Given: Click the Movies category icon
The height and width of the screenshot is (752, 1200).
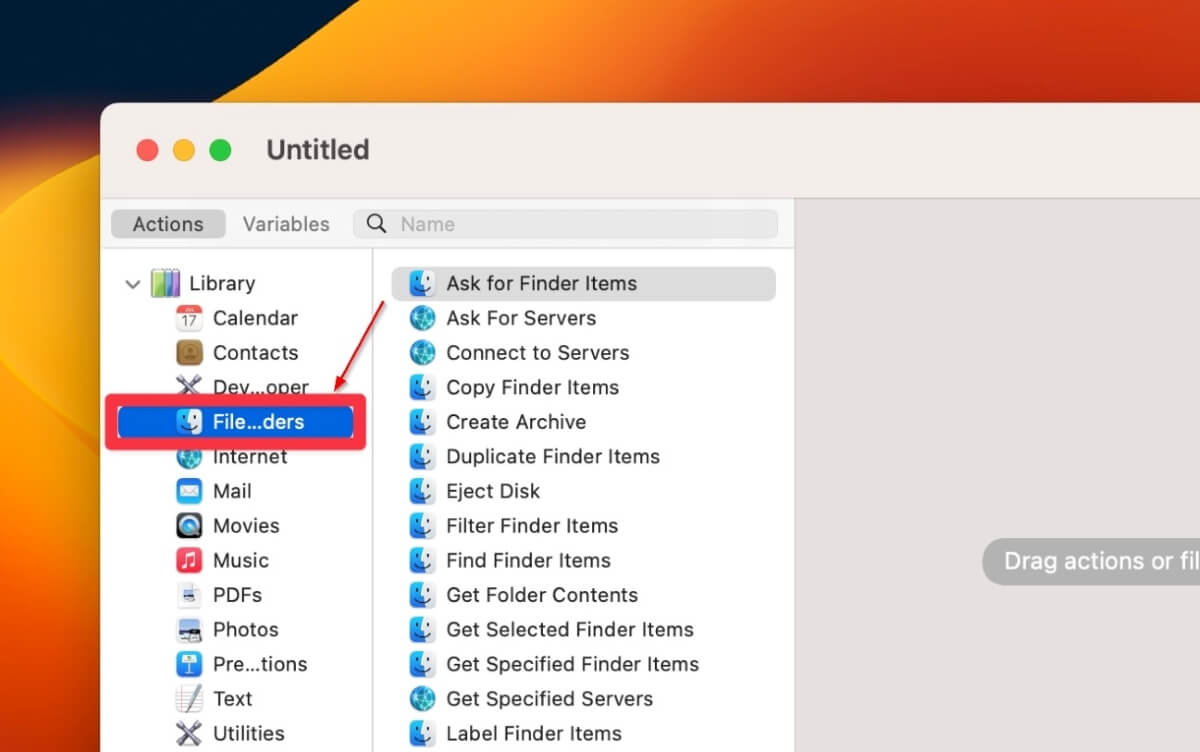Looking at the screenshot, I should coord(189,525).
